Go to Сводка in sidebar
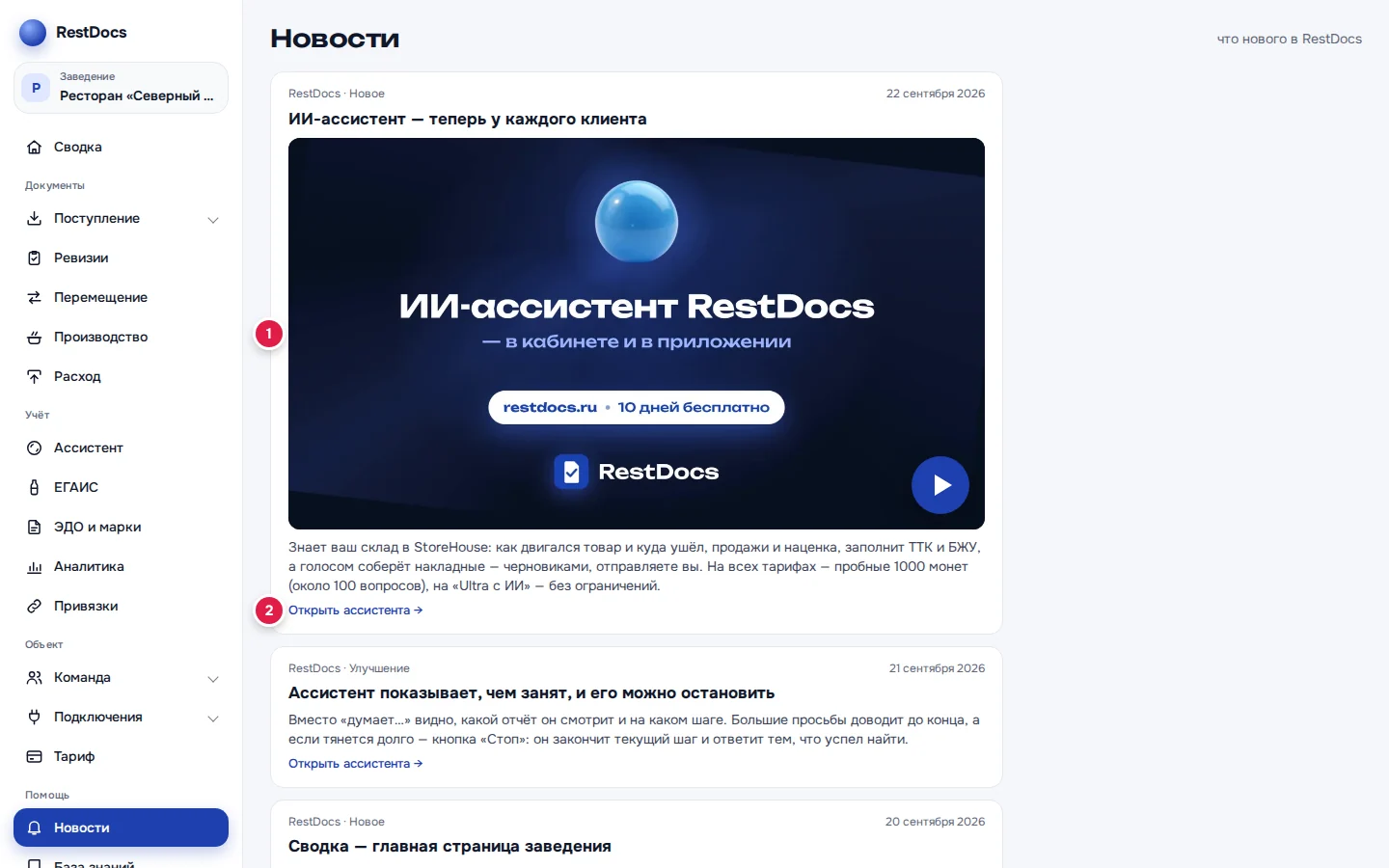 [122, 148]
